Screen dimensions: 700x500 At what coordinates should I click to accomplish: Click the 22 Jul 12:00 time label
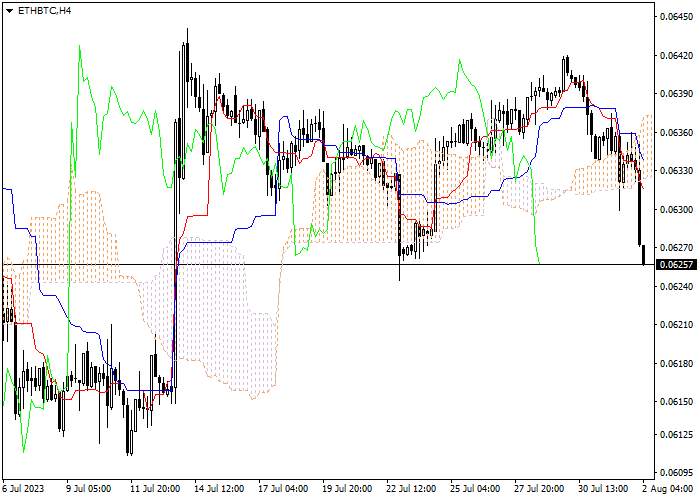412,488
